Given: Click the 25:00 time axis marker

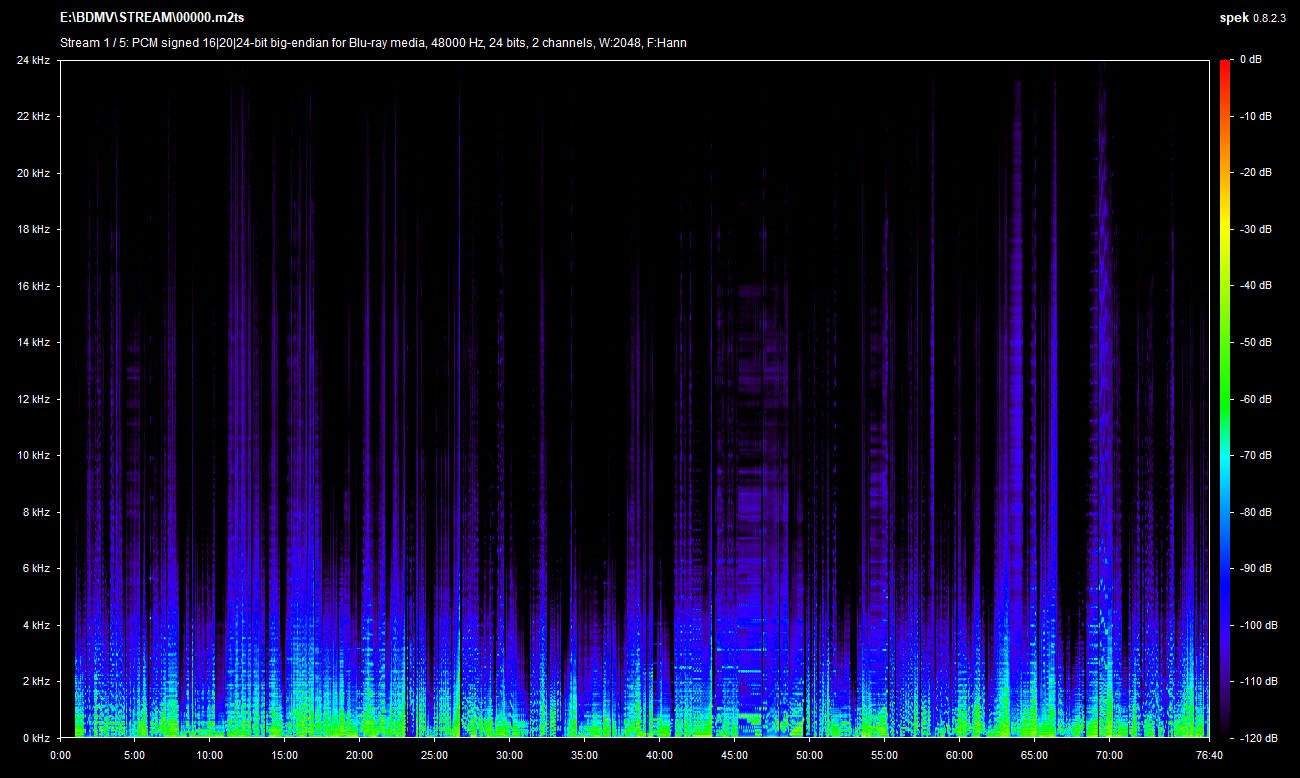Looking at the screenshot, I should [434, 755].
